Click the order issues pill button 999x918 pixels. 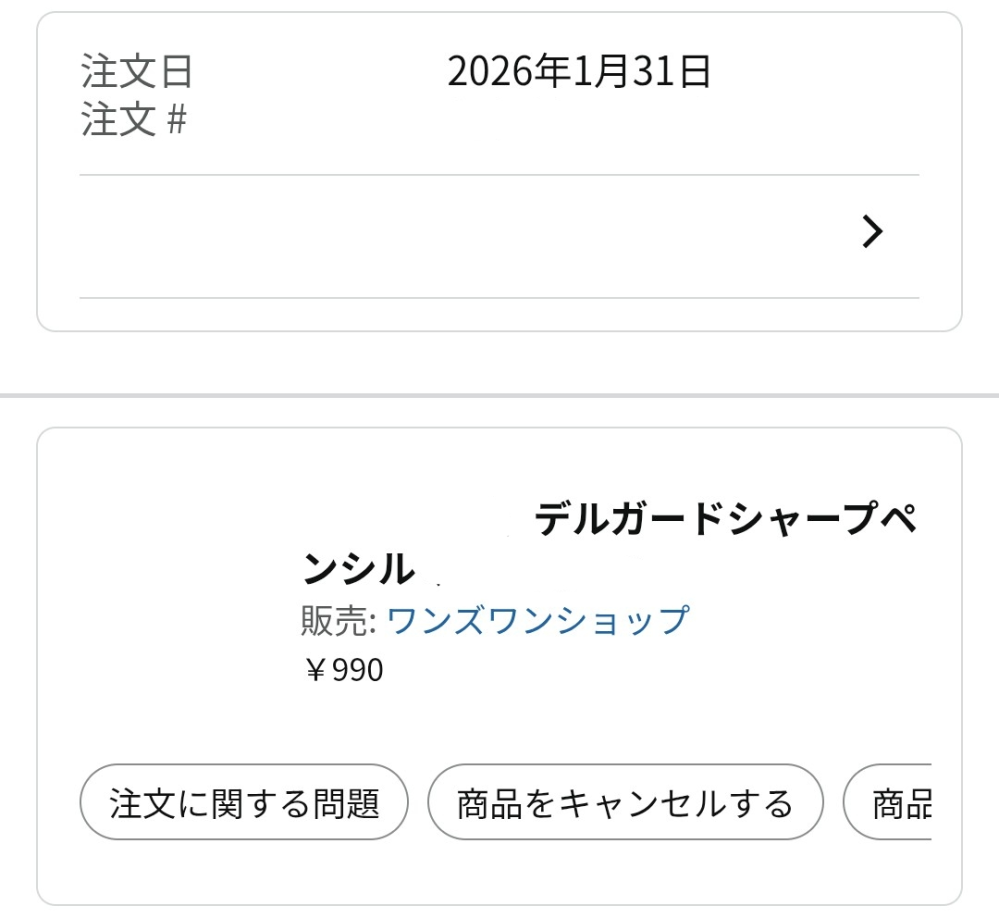pyautogui.click(x=244, y=801)
